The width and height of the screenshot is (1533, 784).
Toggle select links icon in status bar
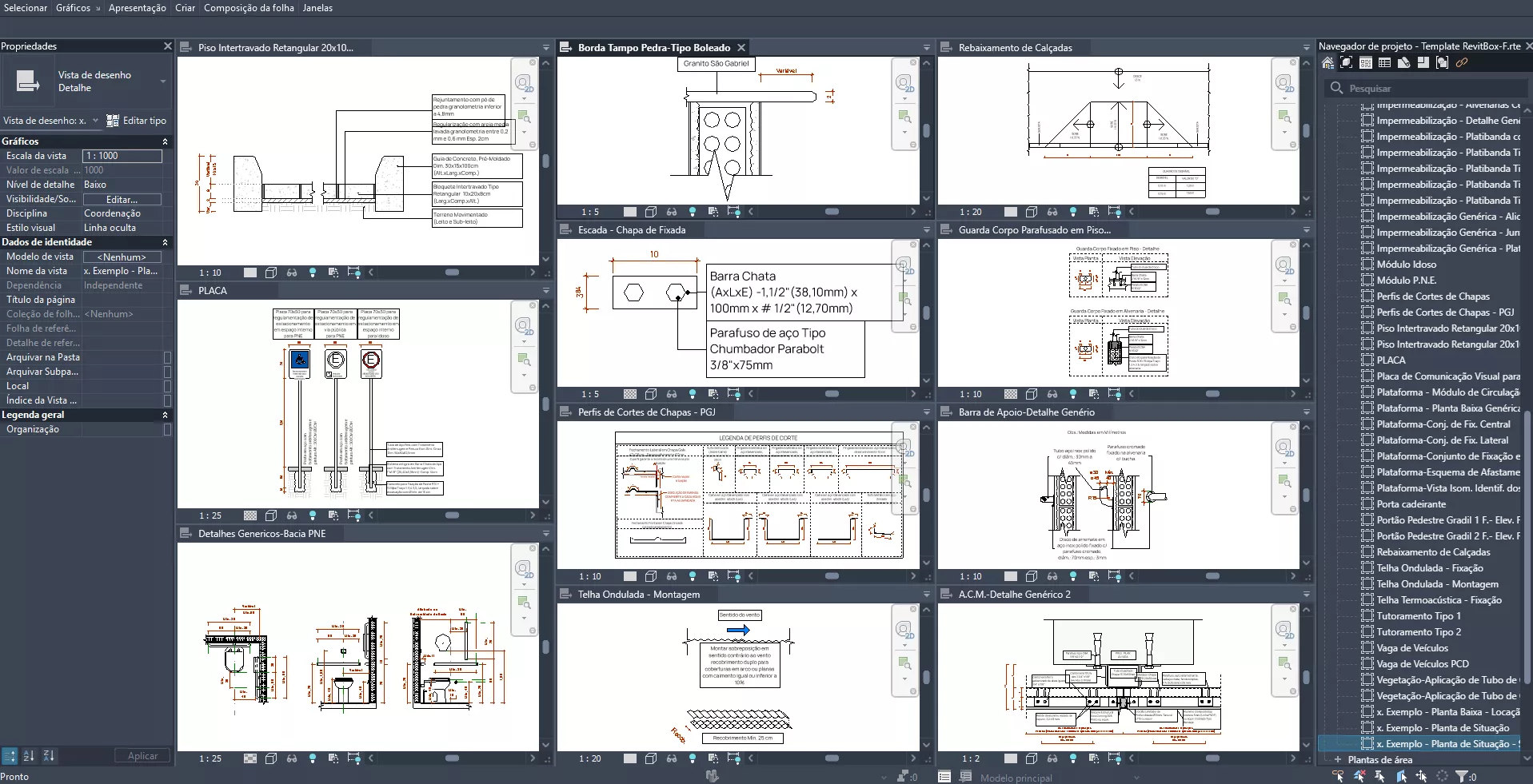(1338, 776)
